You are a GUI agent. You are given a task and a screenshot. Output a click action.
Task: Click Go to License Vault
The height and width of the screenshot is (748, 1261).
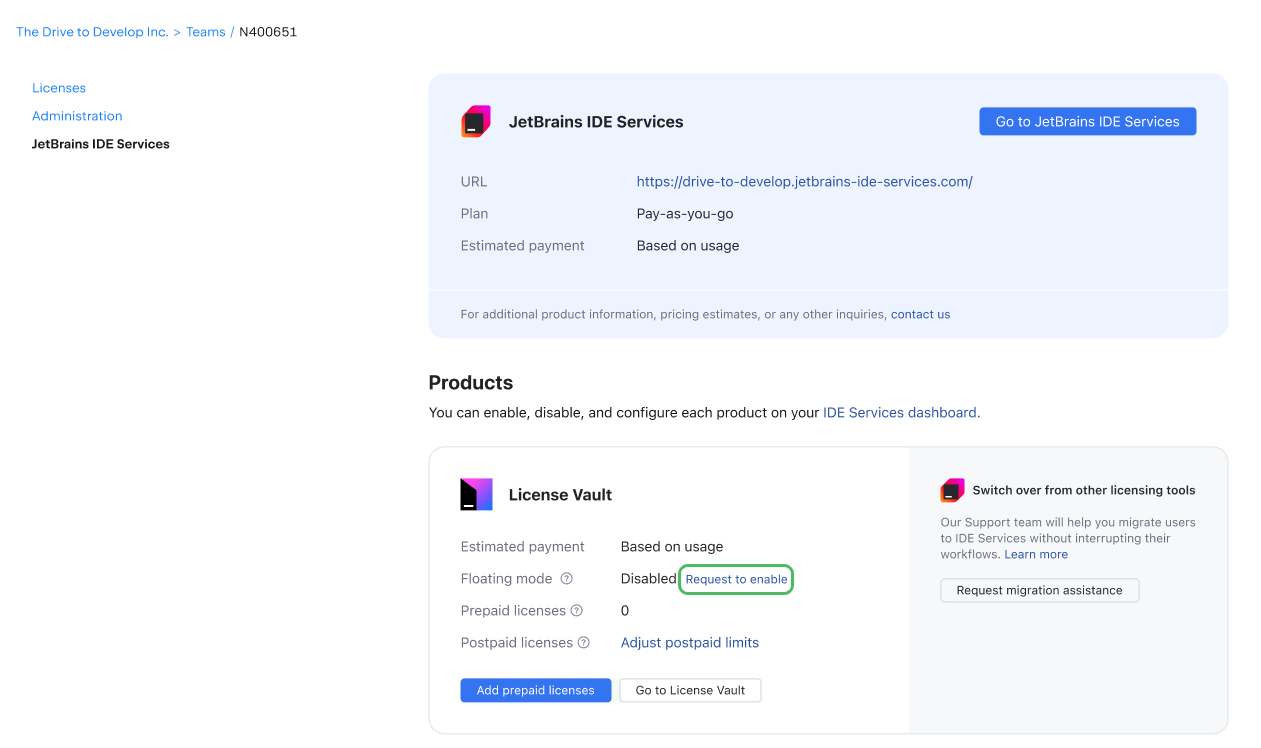(x=690, y=690)
